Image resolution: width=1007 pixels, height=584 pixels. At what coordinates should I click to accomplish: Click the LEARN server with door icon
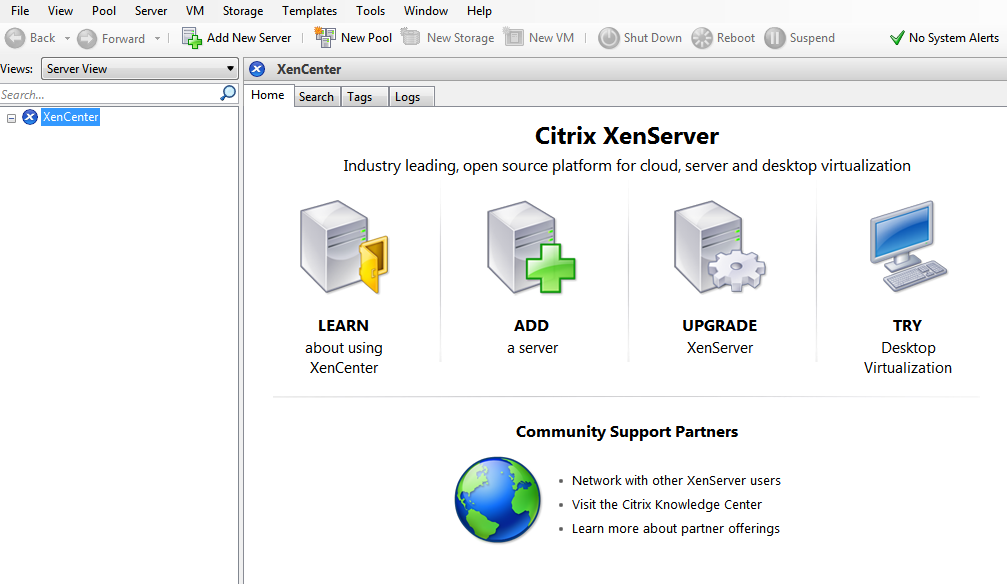click(343, 248)
